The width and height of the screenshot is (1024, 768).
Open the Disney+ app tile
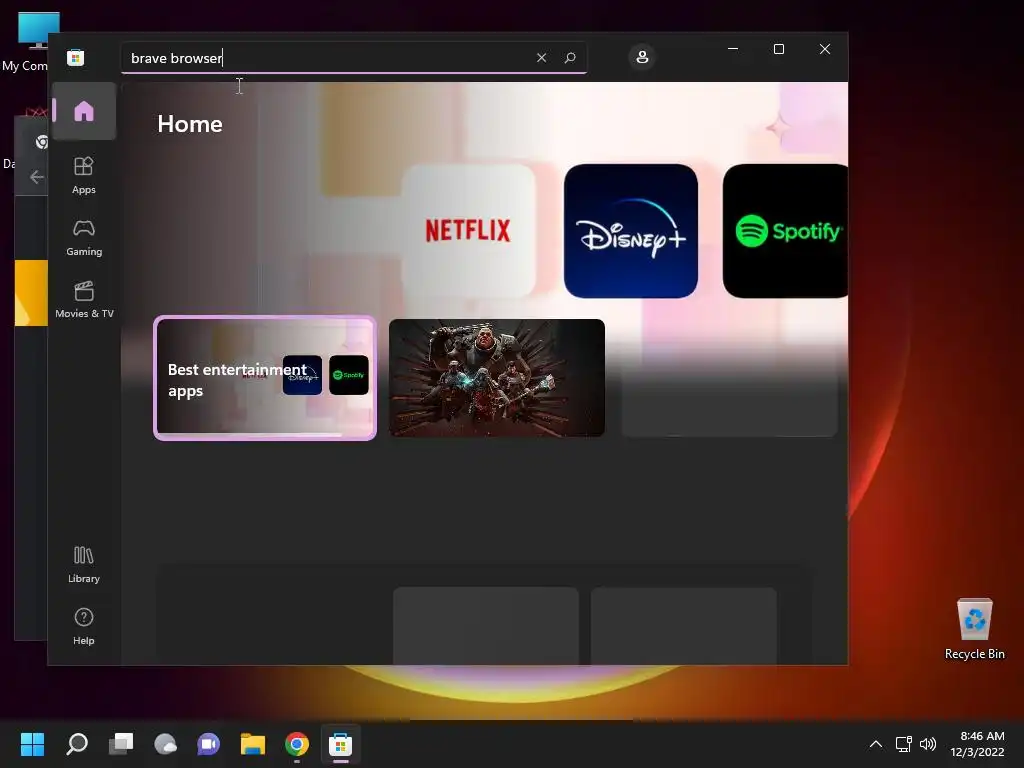(x=631, y=231)
